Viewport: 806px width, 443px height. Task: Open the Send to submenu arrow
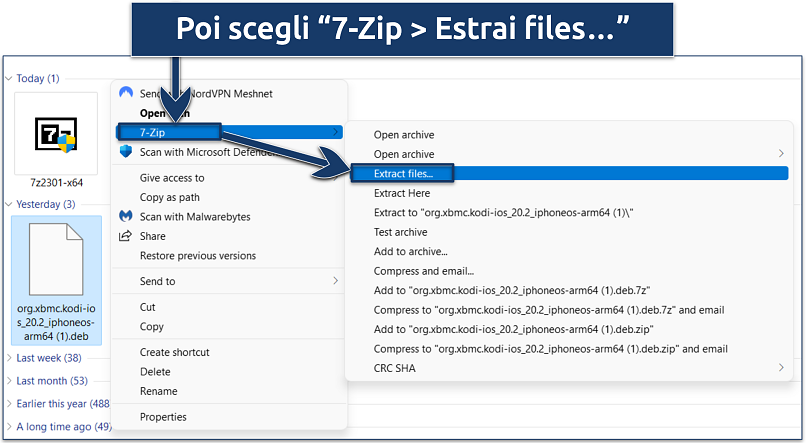pyautogui.click(x=335, y=281)
